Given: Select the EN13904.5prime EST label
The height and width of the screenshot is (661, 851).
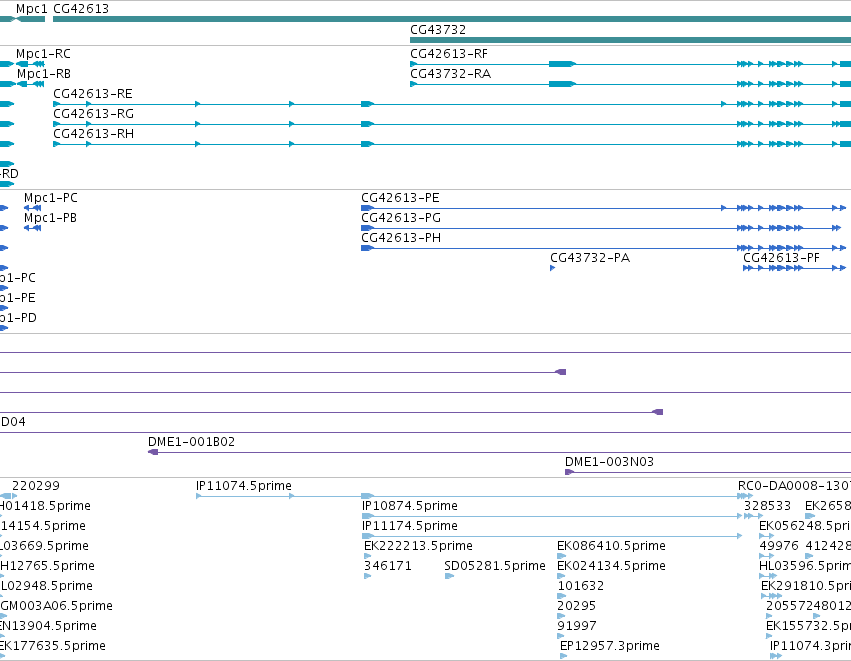Looking at the screenshot, I should point(48,626).
